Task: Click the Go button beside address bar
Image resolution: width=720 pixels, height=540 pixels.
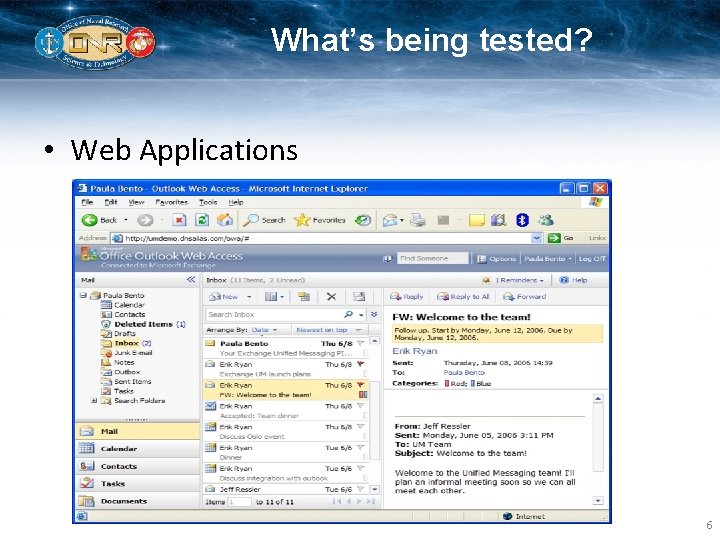Action: point(560,238)
